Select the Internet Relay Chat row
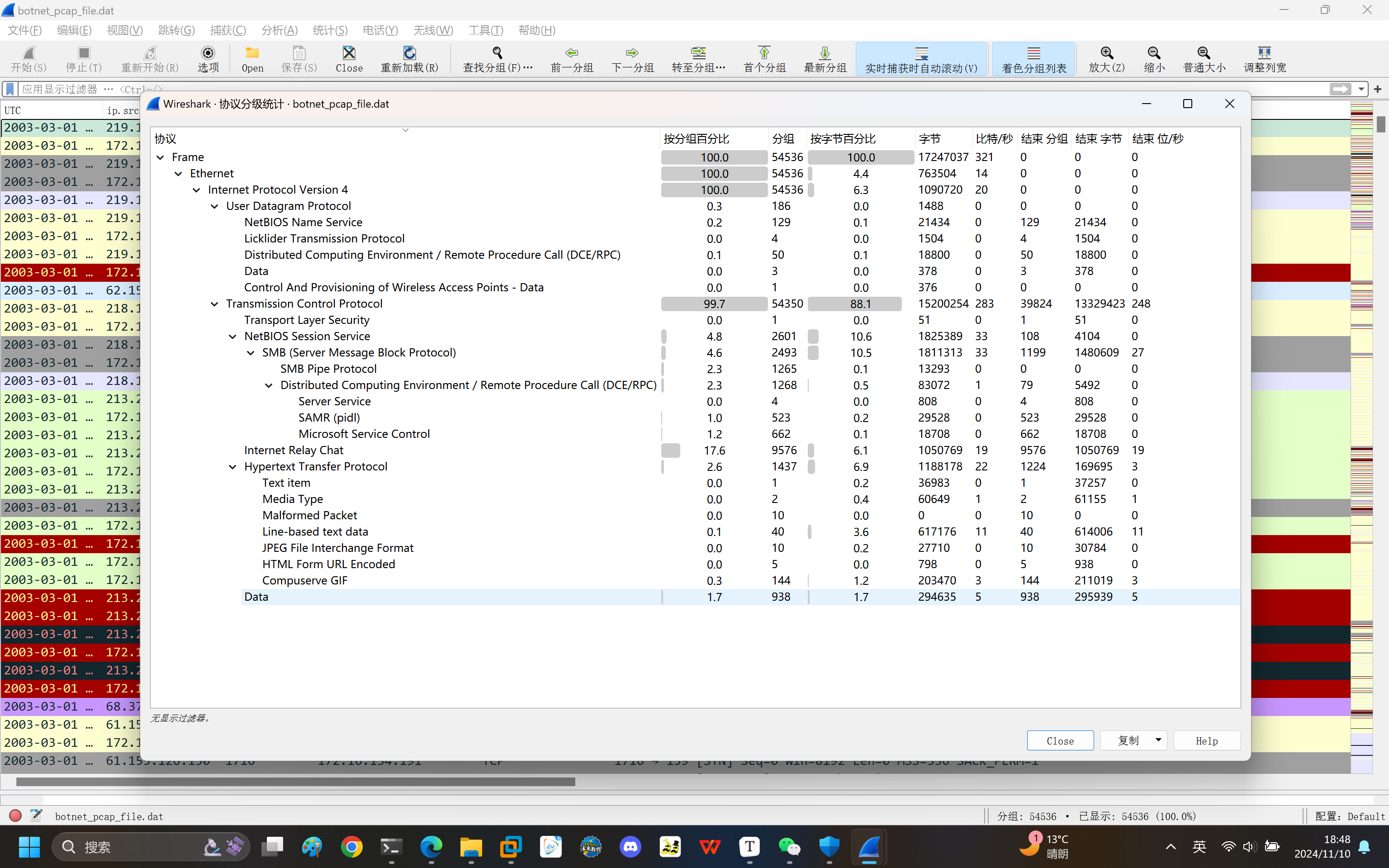The height and width of the screenshot is (868, 1389). click(695, 450)
